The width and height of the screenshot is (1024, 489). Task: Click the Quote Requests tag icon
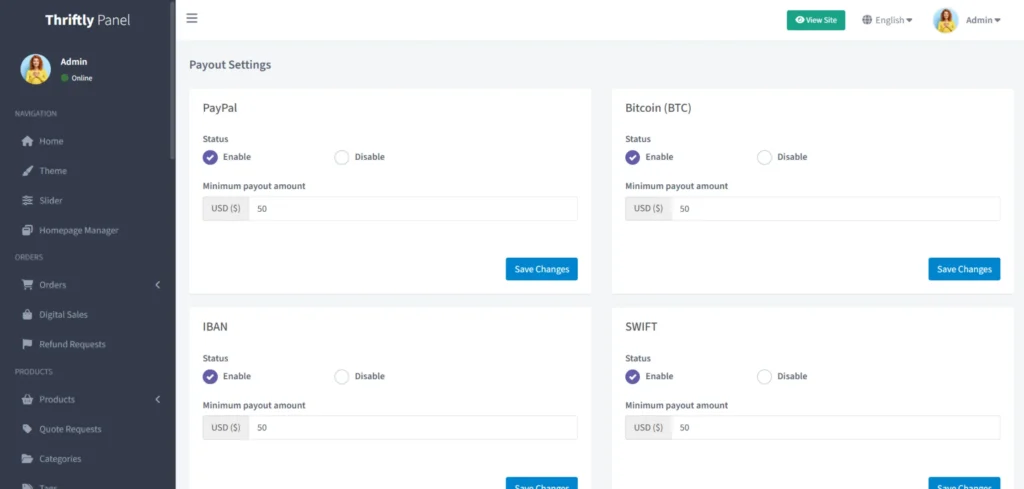coord(28,429)
